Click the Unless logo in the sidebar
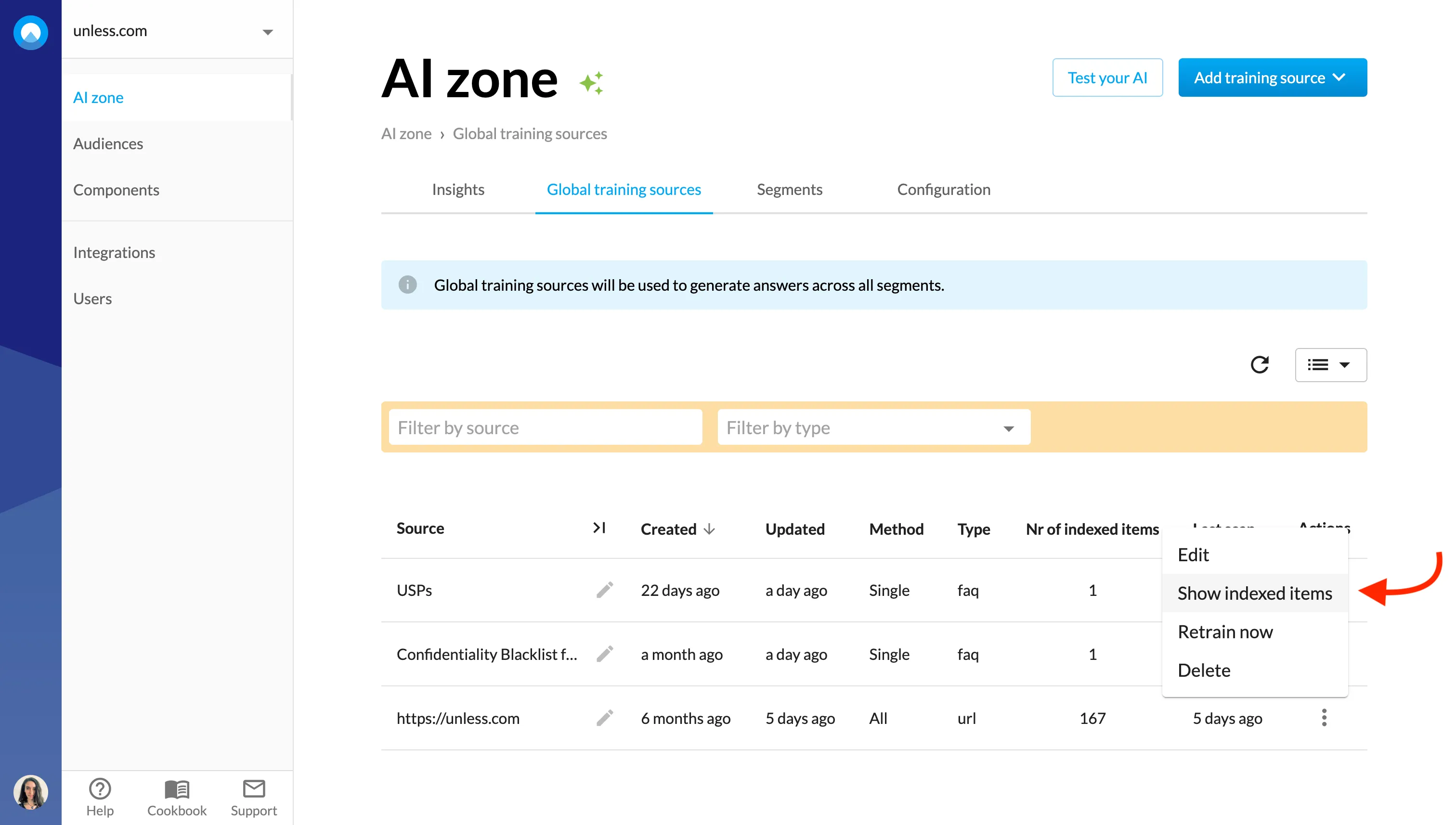 click(x=31, y=33)
